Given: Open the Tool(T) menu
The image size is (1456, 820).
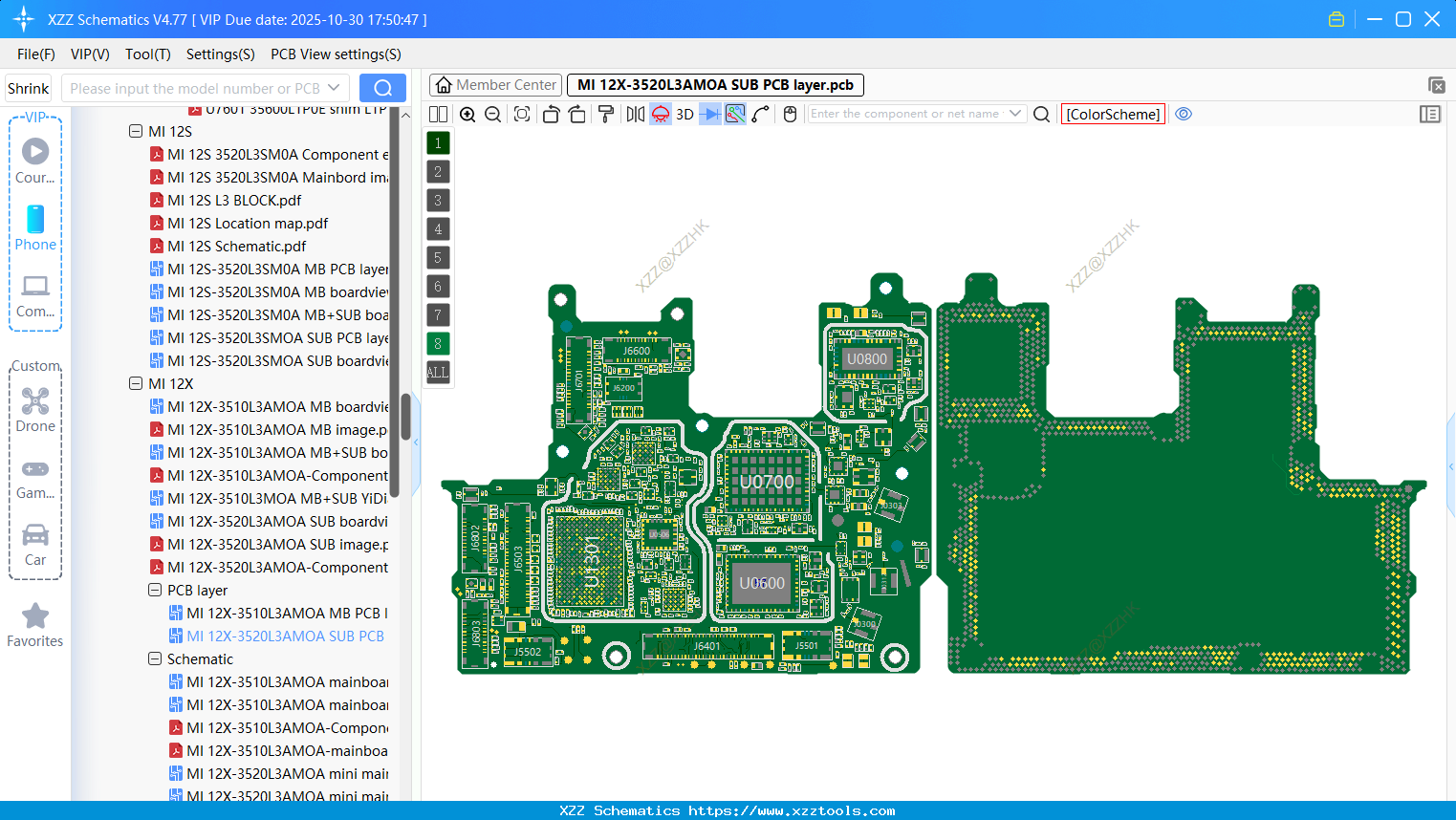Looking at the screenshot, I should [x=147, y=54].
